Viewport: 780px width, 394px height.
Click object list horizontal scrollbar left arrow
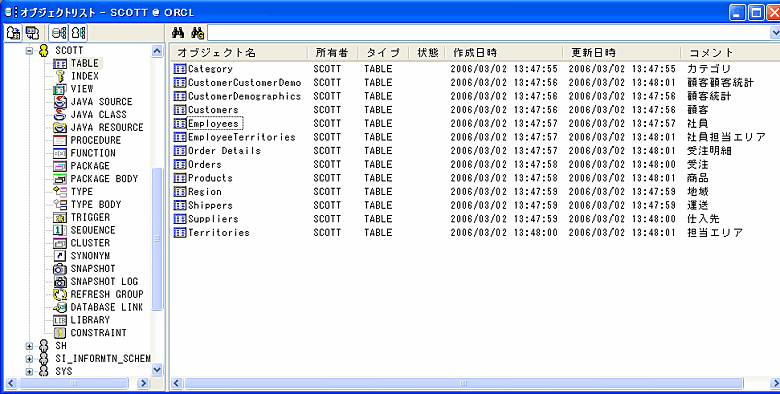click(x=176, y=383)
